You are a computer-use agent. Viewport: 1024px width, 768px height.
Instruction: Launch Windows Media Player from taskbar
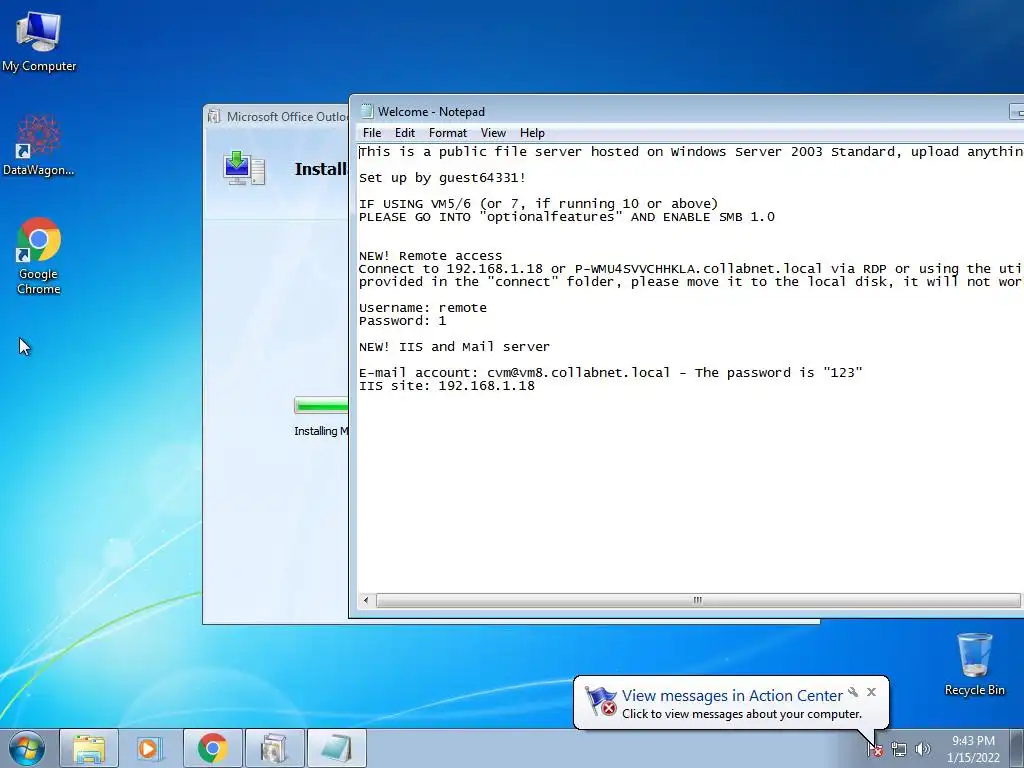(x=150, y=748)
